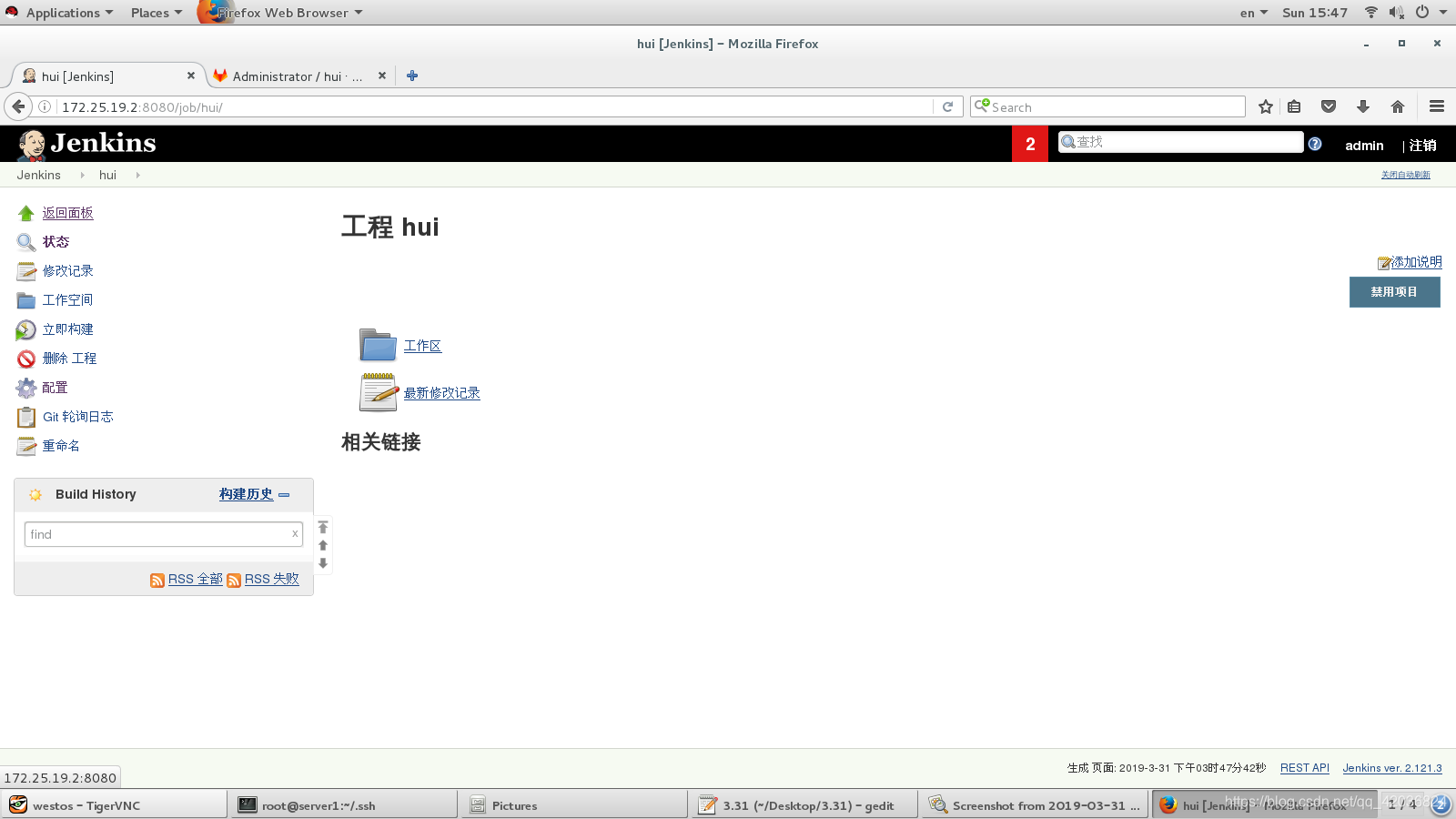Close the Administrator / hui tab
This screenshot has height=819, width=1456.
(382, 76)
